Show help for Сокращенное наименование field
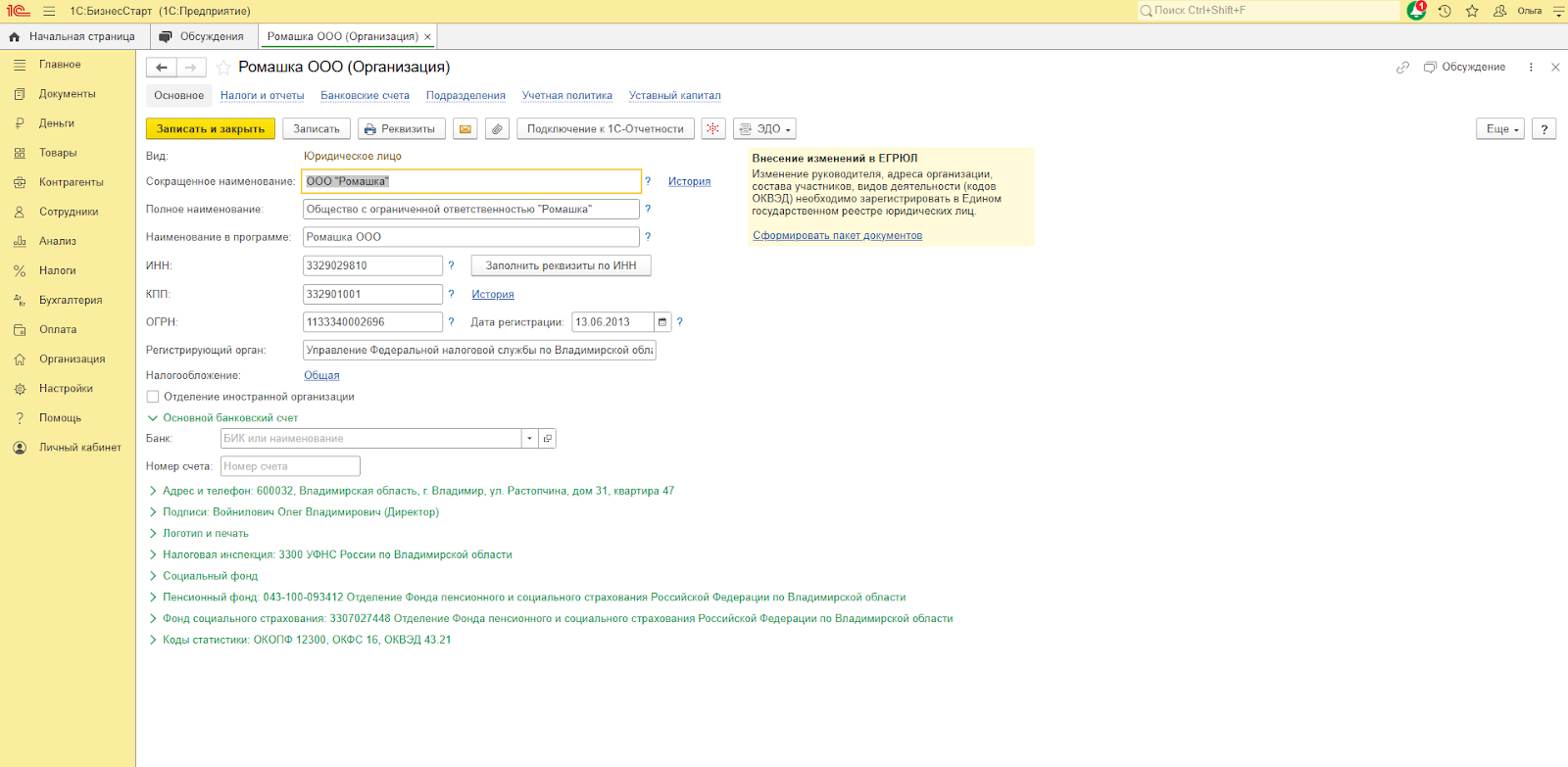This screenshot has height=767, width=1568. (648, 181)
